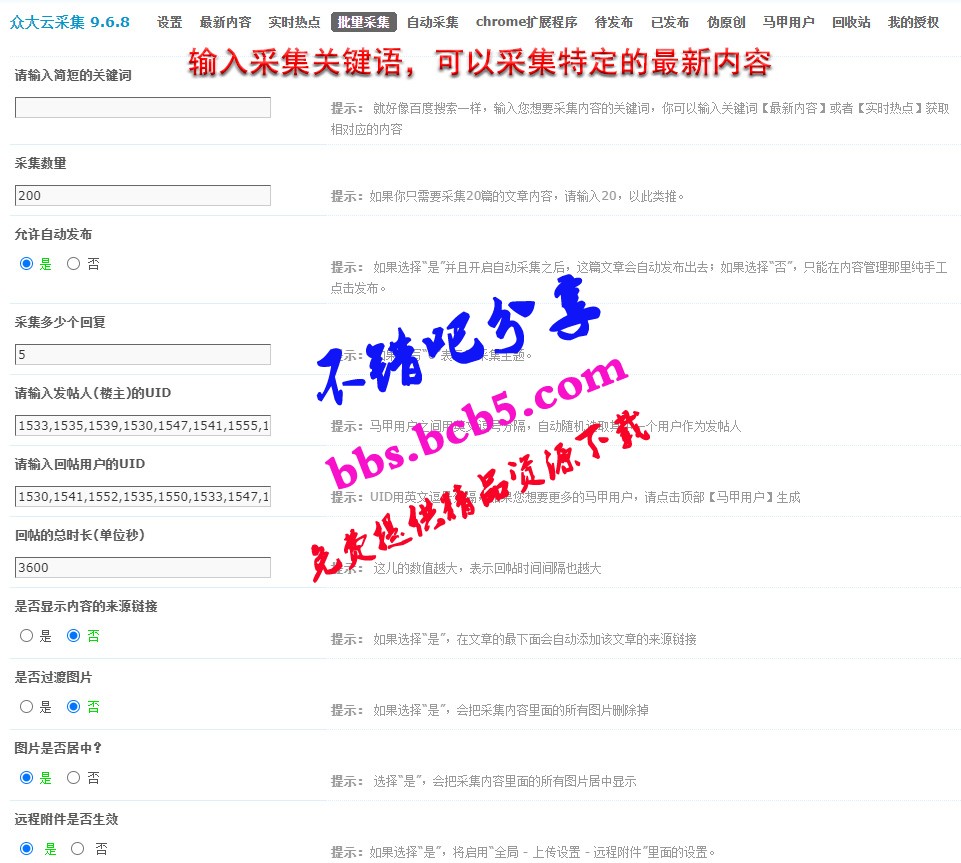This screenshot has width=961, height=863.
Task: Click the 请输入简短的关键词 label
Action: pyautogui.click(x=73, y=75)
